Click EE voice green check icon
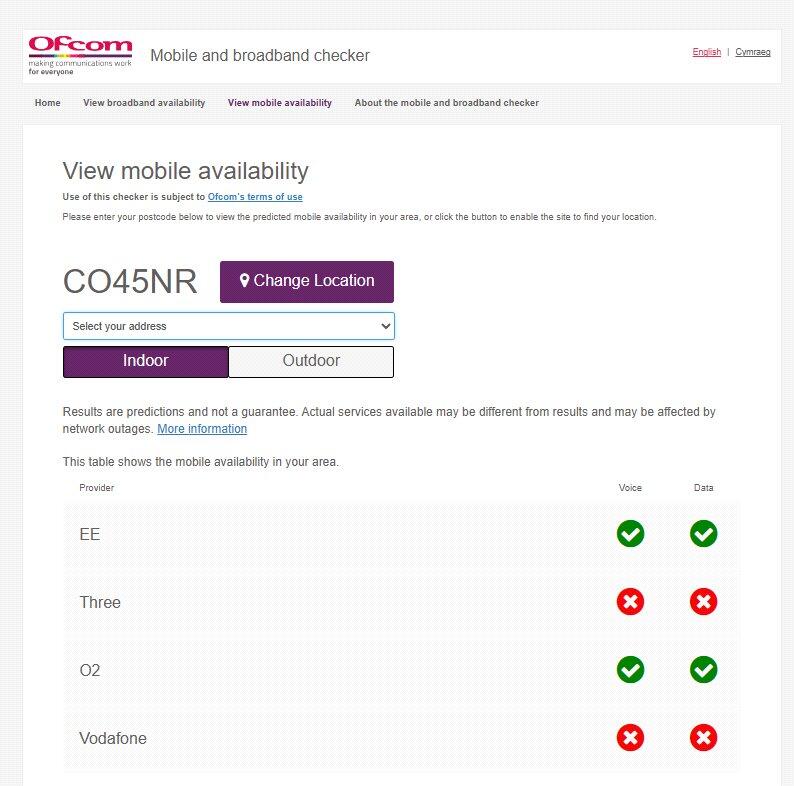Image resolution: width=794 pixels, height=786 pixels. tap(630, 534)
